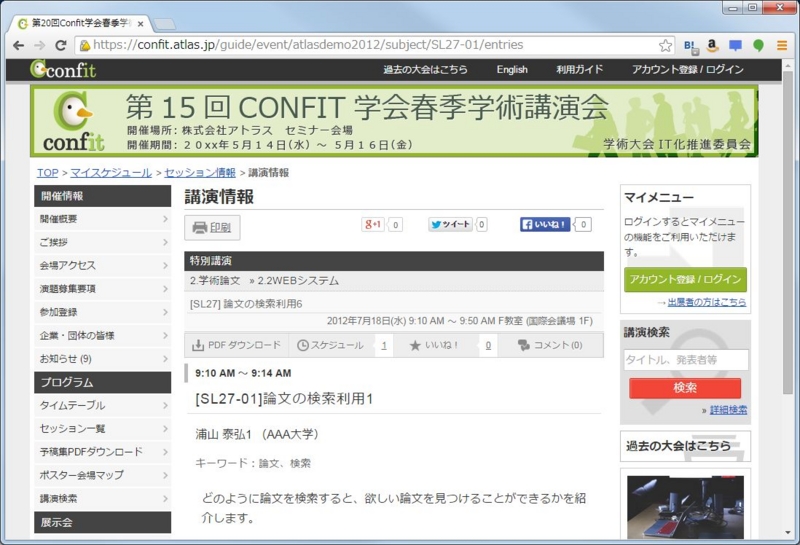Expand 開催概要 sidebar item

[103, 219]
